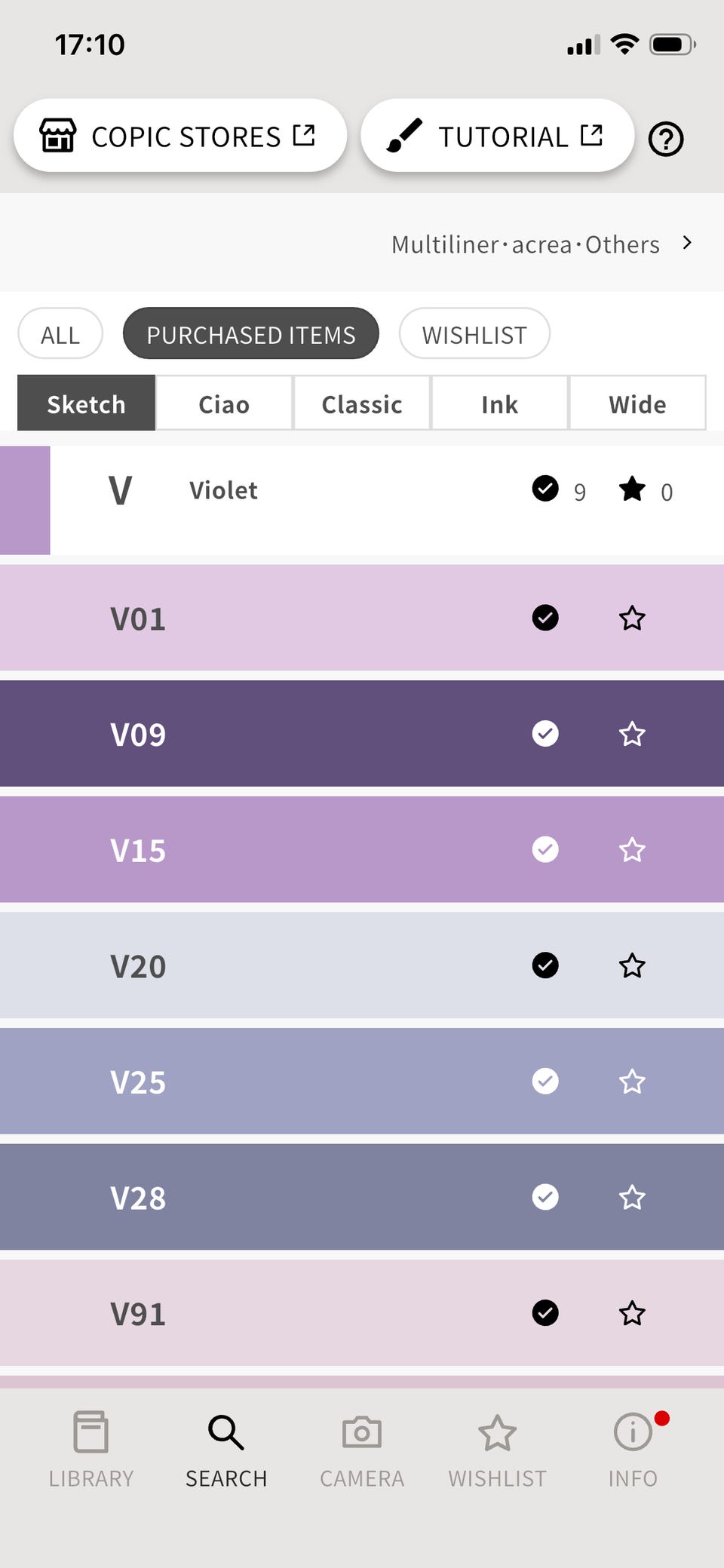Toggle purchased checkmark on V25

pyautogui.click(x=545, y=1082)
